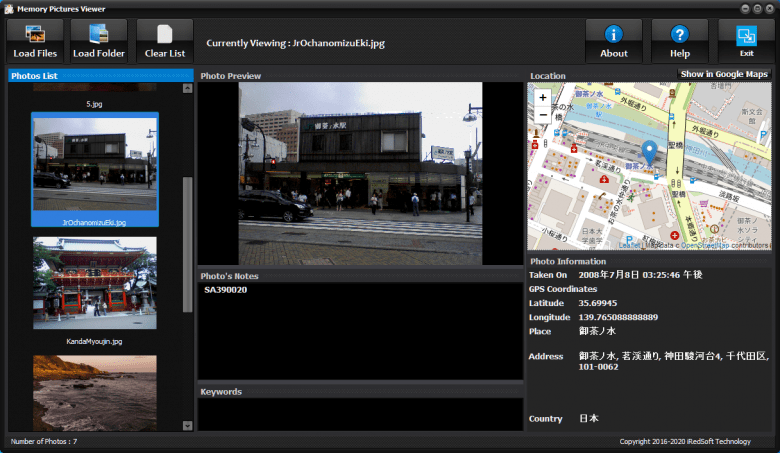
Task: Click Show in Google Maps
Action: [724, 74]
